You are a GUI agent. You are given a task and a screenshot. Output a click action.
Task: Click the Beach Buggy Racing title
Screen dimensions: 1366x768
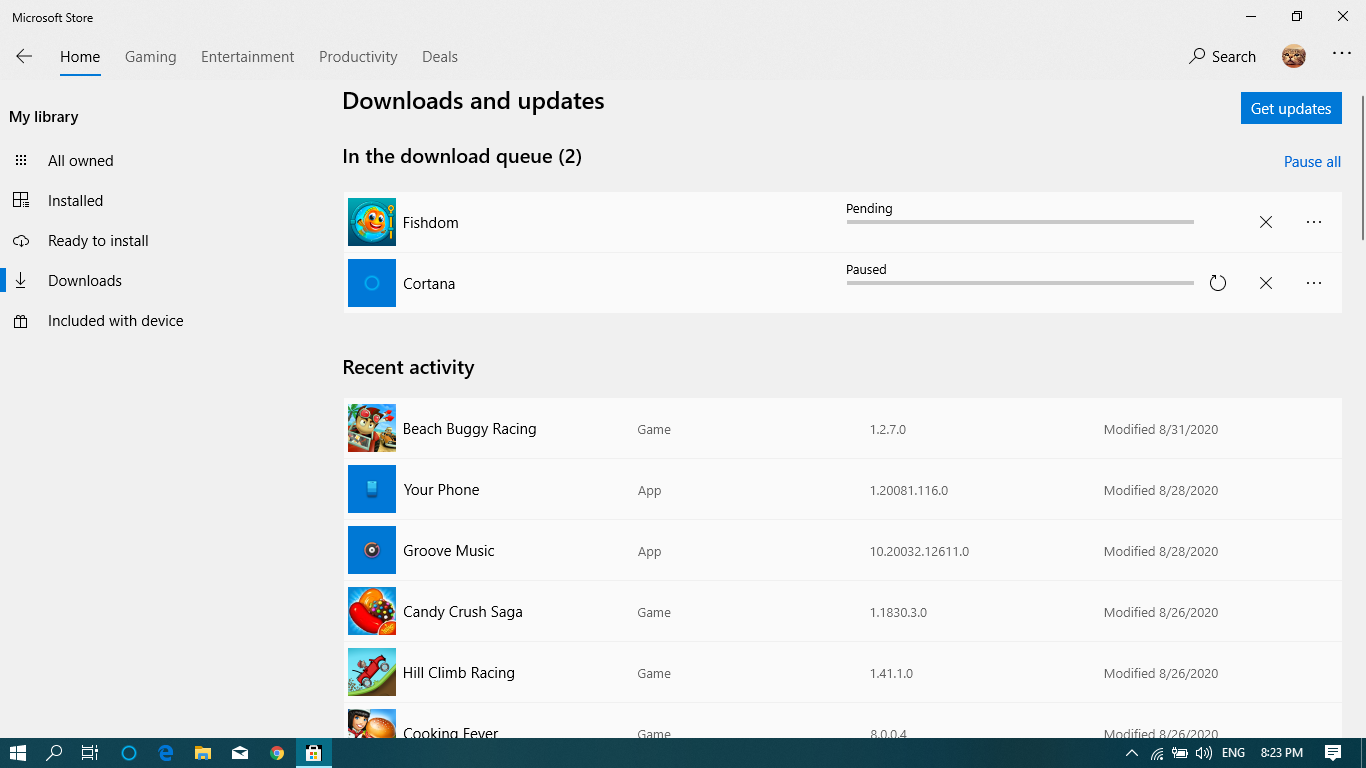coord(470,428)
